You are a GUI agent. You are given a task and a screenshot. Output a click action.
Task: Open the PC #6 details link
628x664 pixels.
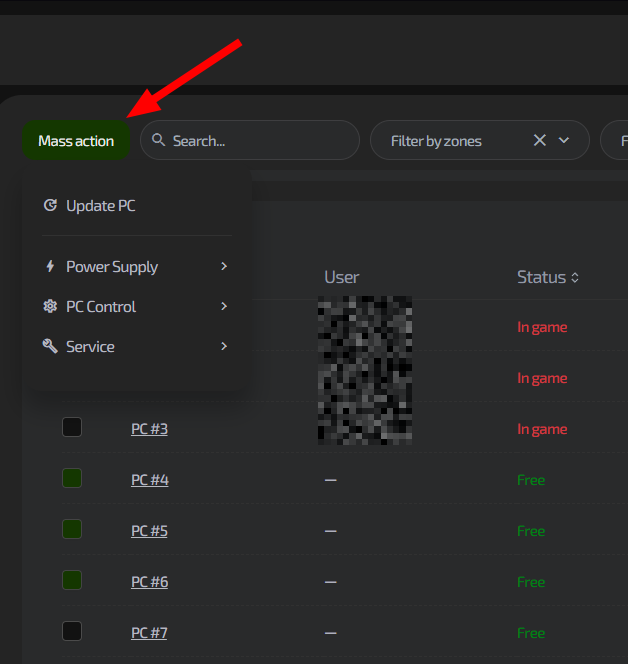point(149,582)
